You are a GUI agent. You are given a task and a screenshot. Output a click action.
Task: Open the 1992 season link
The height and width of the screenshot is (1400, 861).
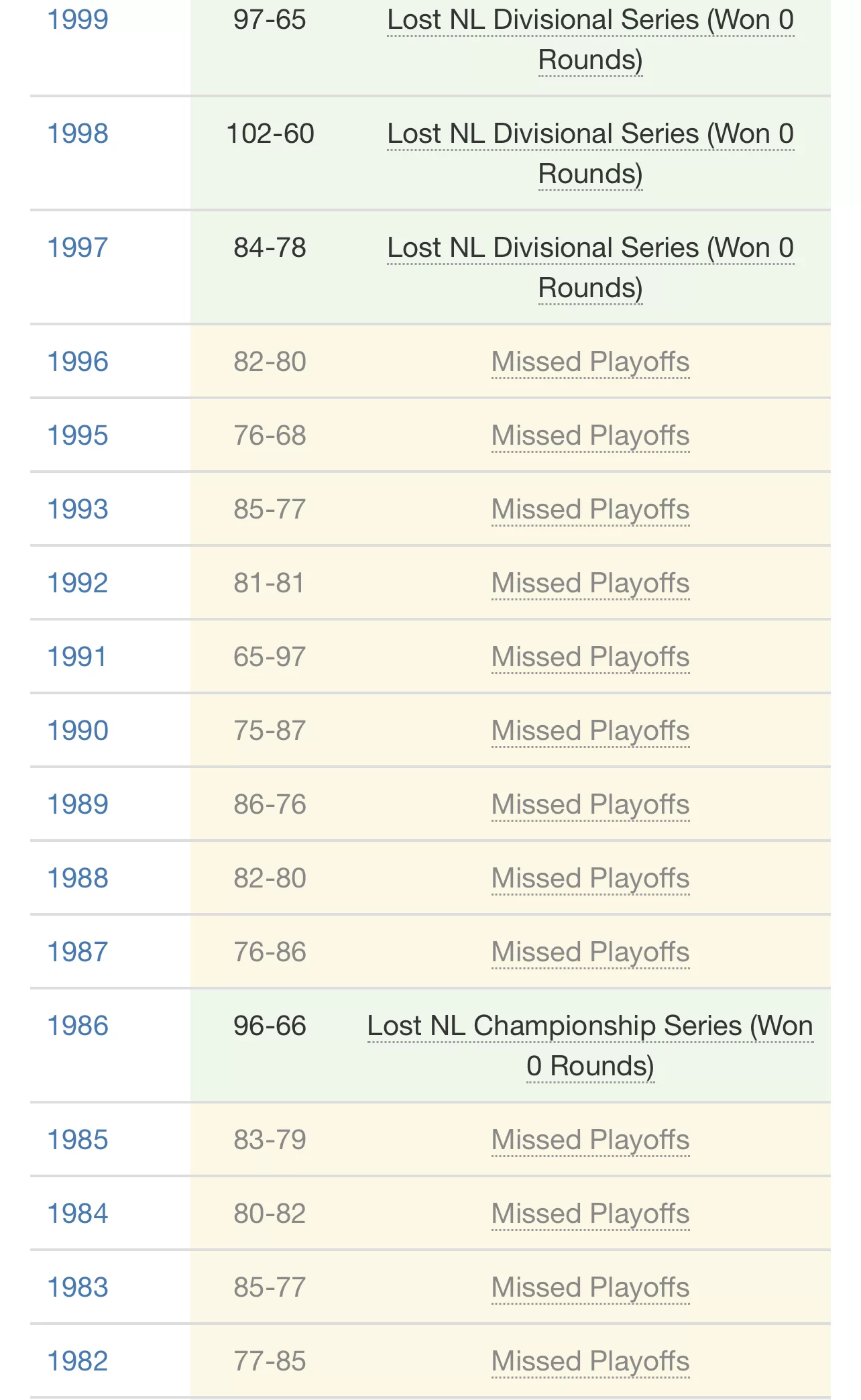pos(78,583)
